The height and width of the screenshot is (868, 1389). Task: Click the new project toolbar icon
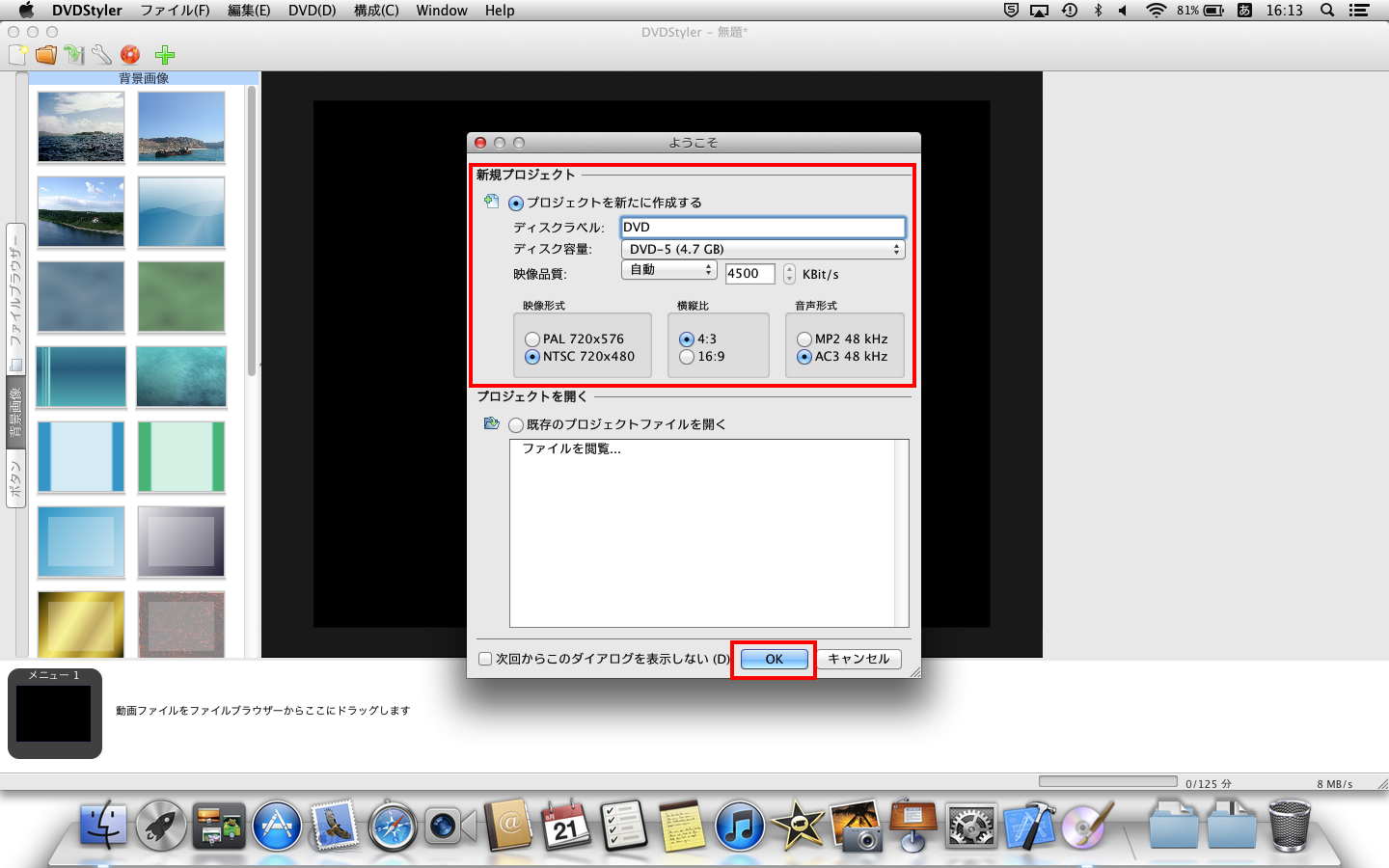[17, 55]
